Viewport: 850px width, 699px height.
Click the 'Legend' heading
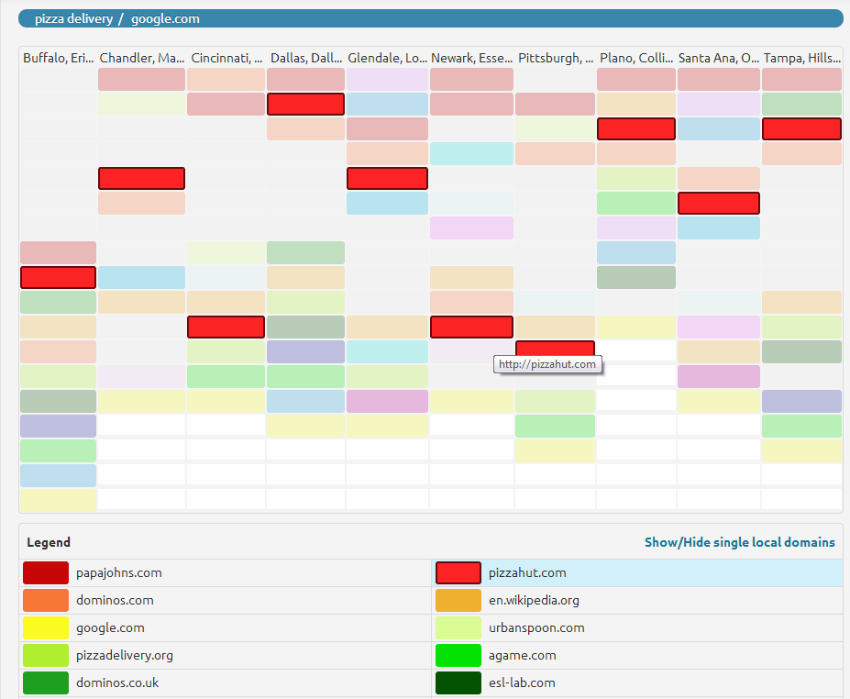tap(49, 542)
